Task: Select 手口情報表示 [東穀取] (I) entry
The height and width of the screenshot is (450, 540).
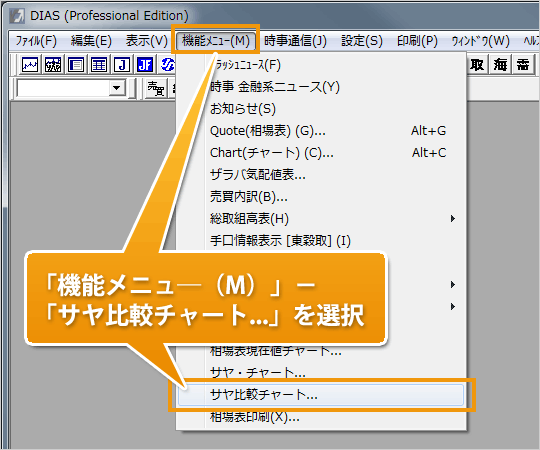Action: 321,241
